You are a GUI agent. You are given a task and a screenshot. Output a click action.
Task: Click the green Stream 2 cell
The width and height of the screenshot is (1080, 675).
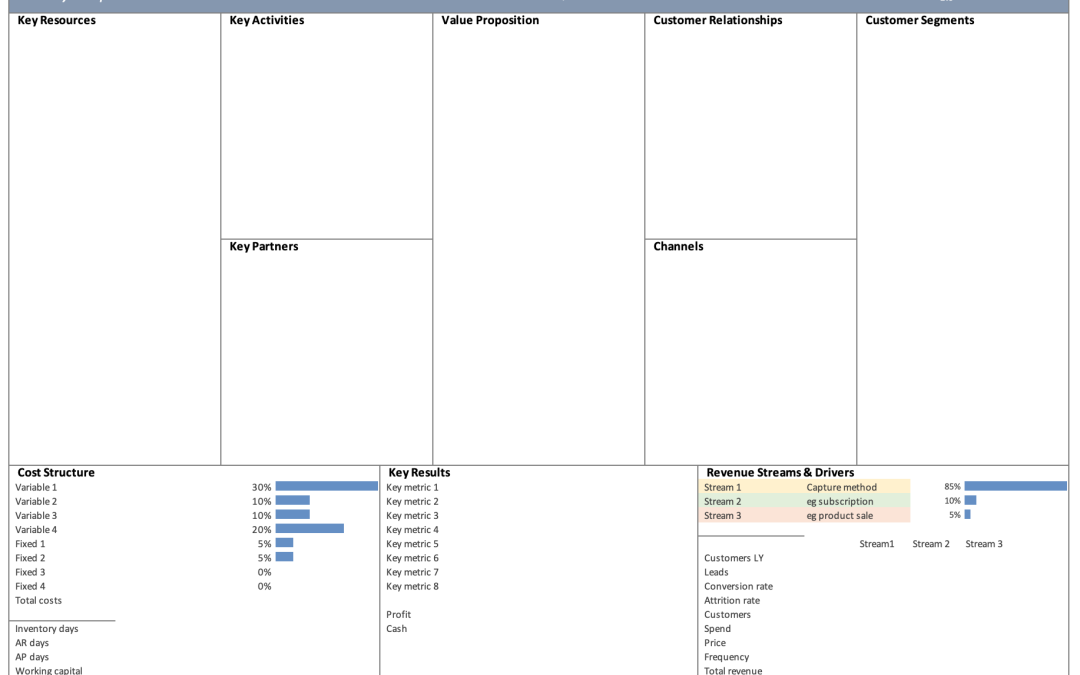[x=723, y=501]
